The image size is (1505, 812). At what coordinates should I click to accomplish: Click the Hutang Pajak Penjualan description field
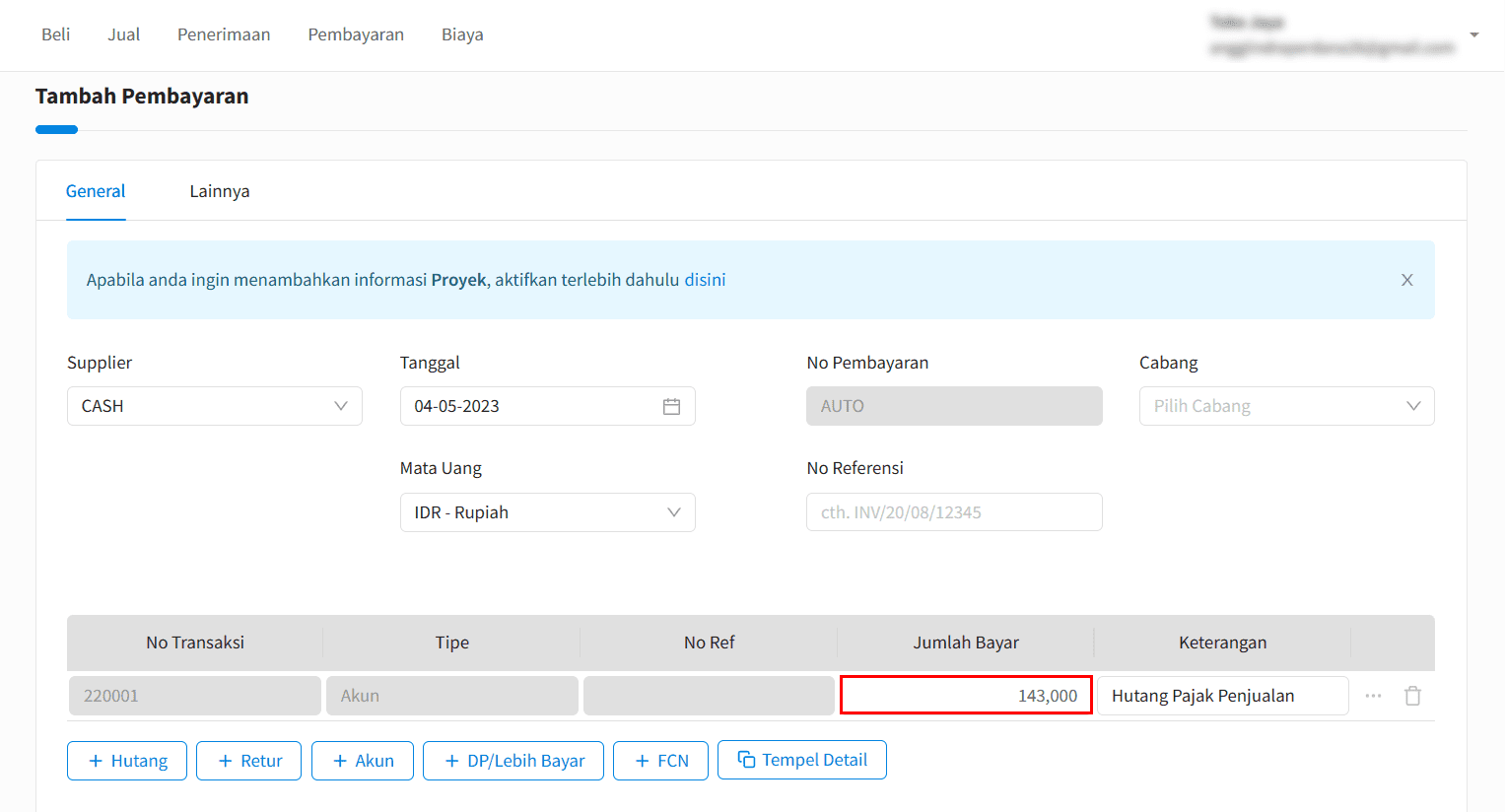click(x=1223, y=696)
